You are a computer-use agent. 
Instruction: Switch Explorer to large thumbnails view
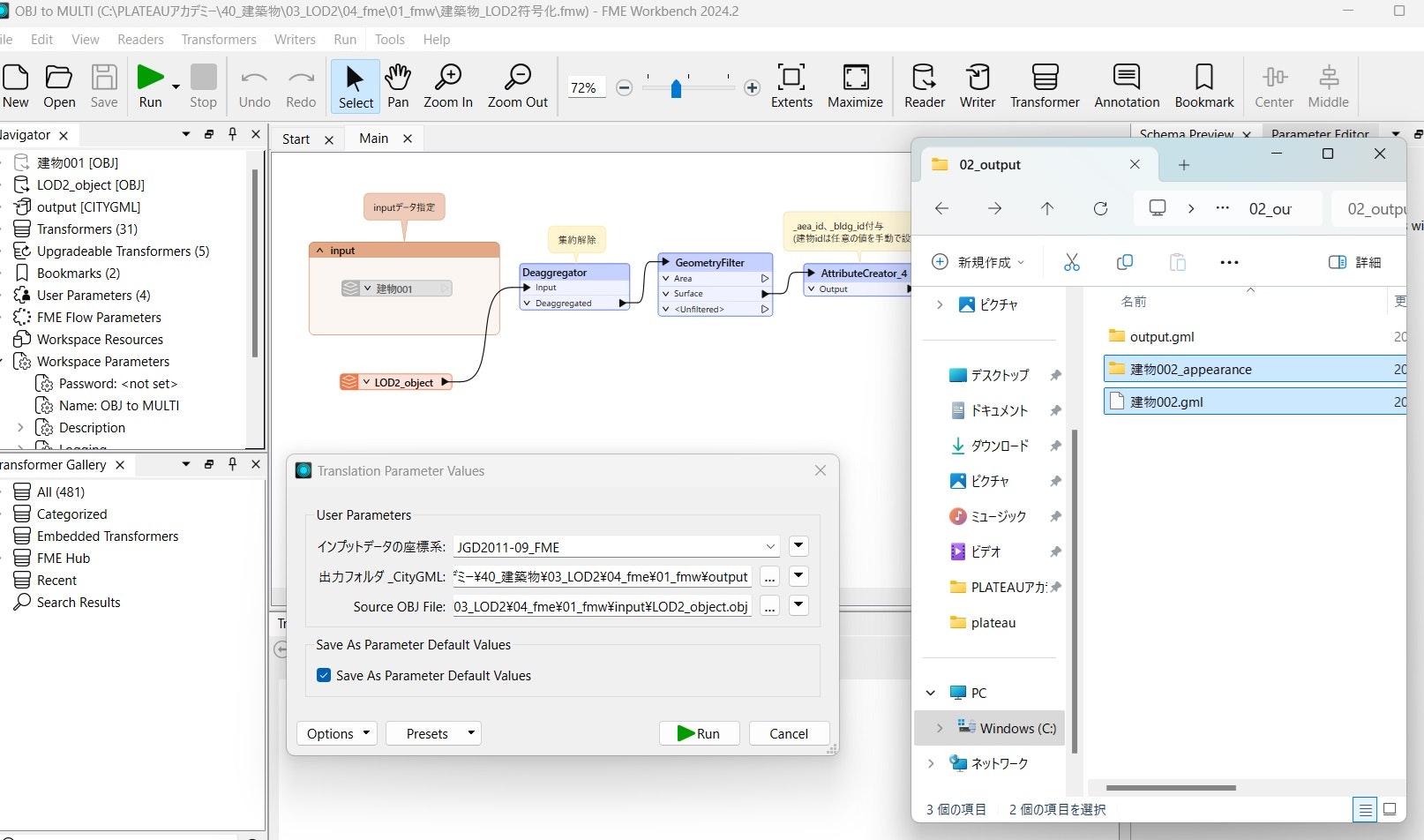tap(1390, 809)
